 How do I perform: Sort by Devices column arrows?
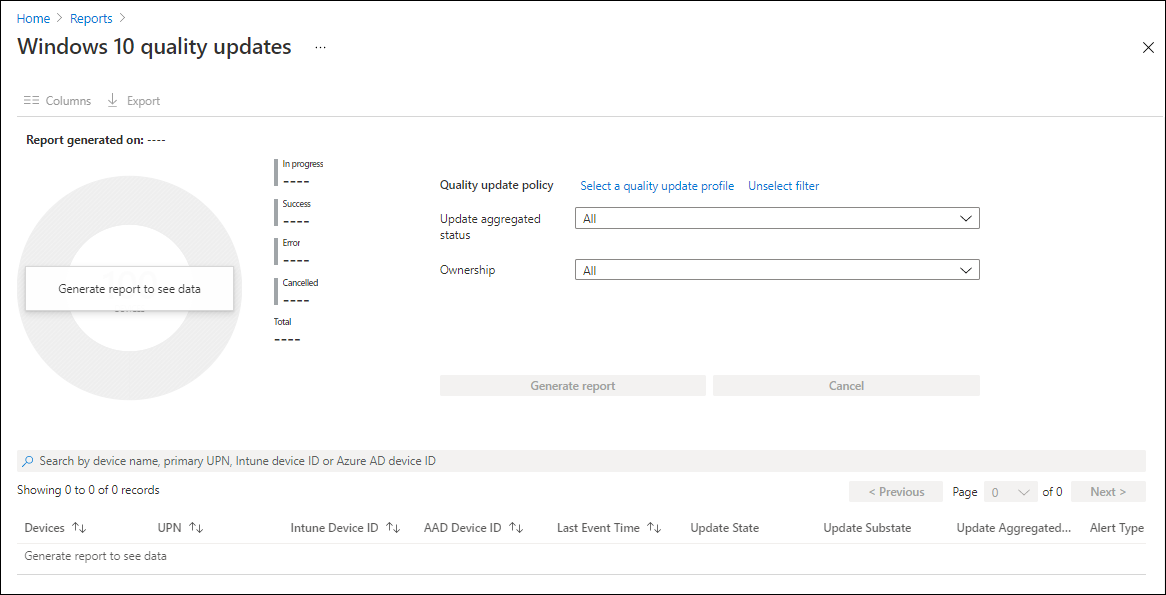pos(80,528)
